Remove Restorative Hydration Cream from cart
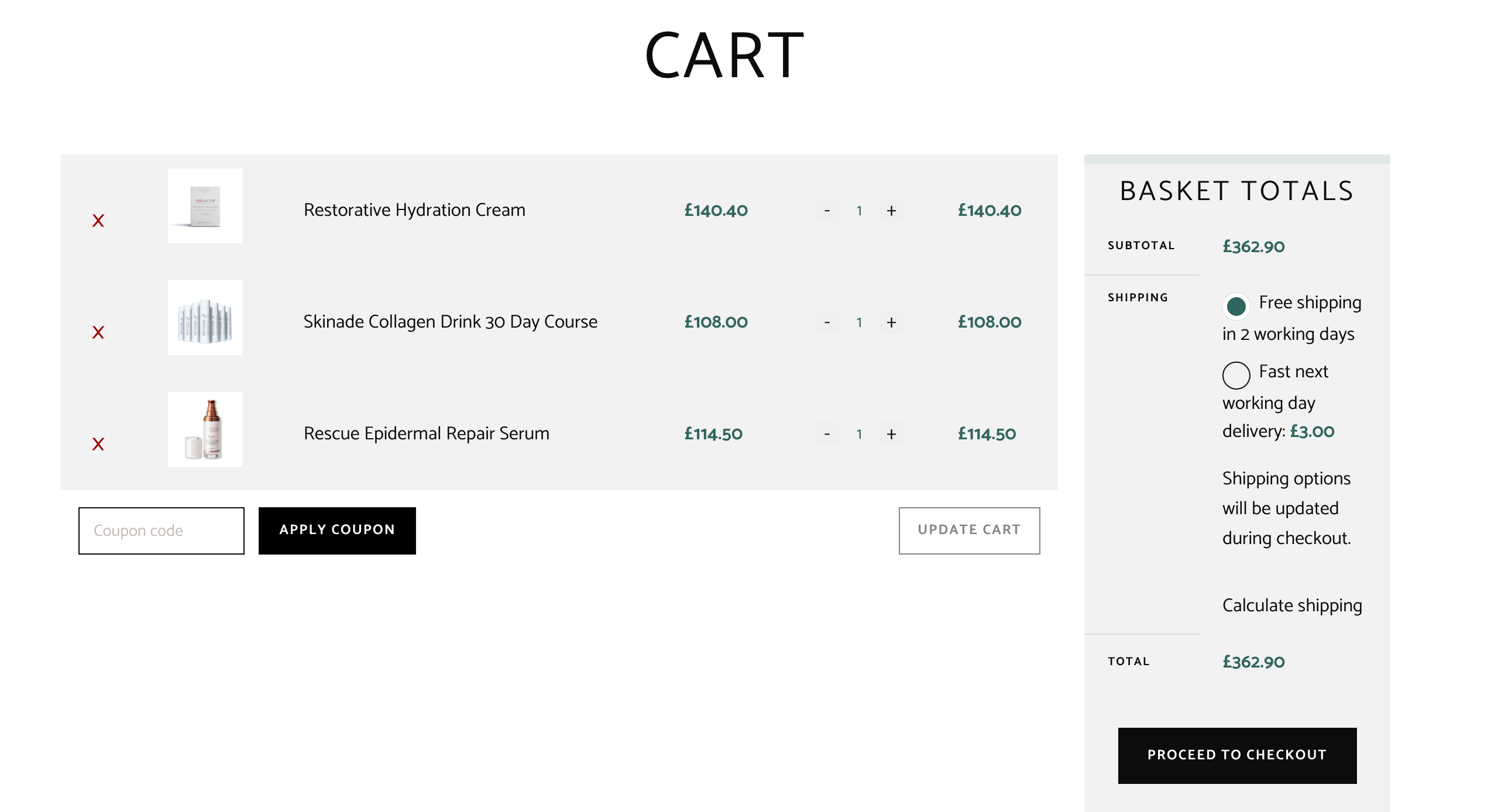 (x=98, y=221)
